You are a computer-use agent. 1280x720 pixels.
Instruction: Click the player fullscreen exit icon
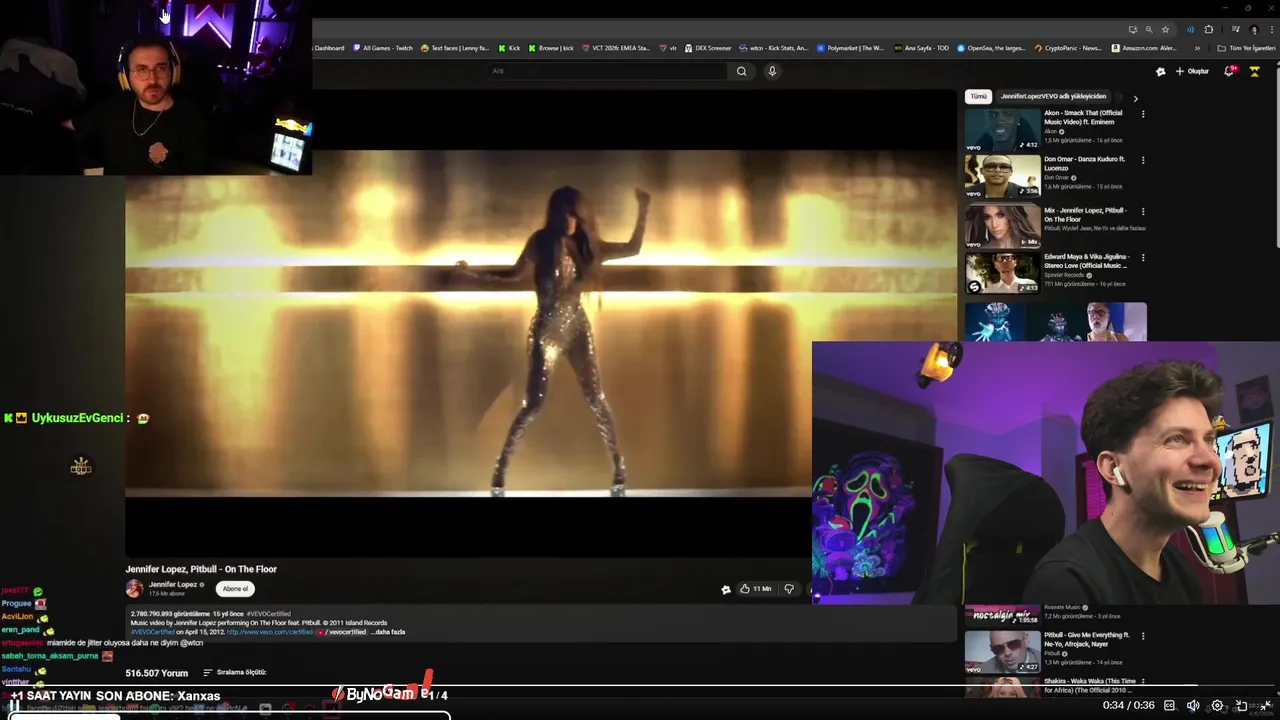(x=1265, y=705)
